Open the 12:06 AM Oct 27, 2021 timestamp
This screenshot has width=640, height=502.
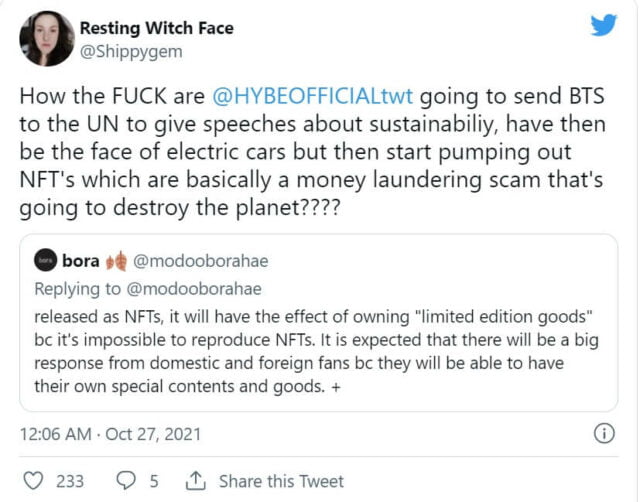point(111,434)
